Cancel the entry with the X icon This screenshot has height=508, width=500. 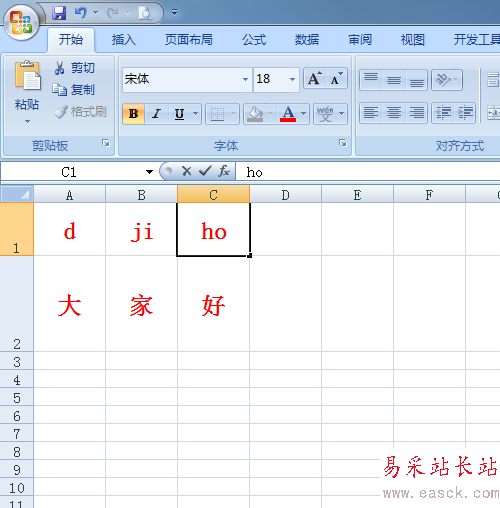click(187, 171)
